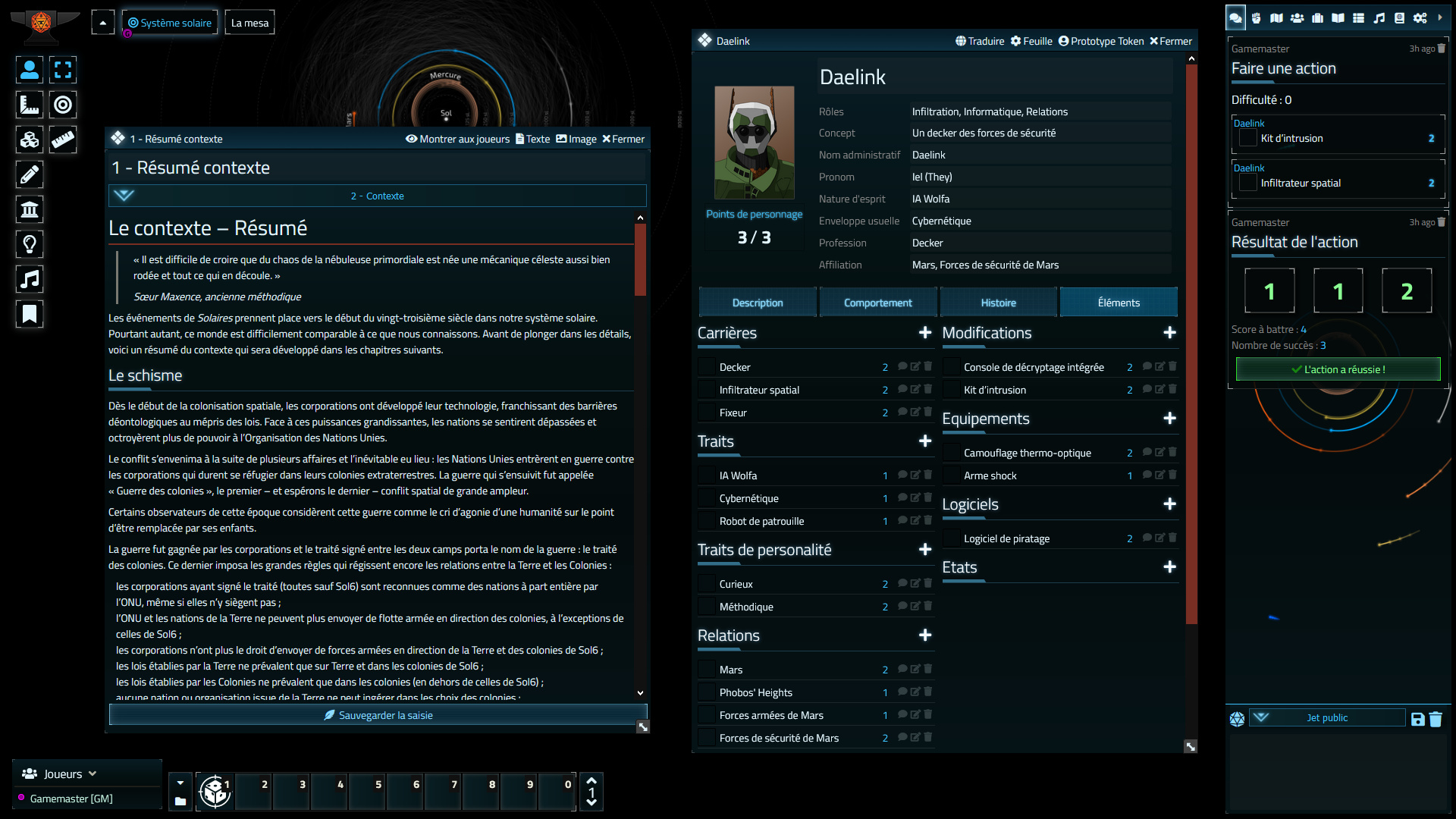Toggle the Decker career checkbox
Viewport: 1456px width, 819px height.
click(707, 367)
